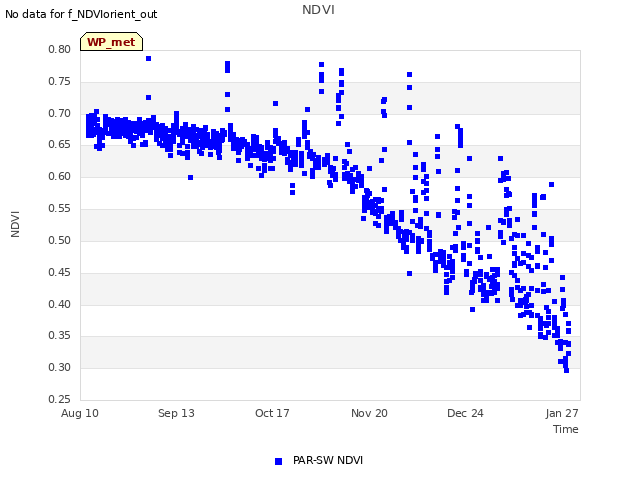The image size is (640, 480).
Task: Click the Nov 20 x-axis label
Action: click(369, 413)
